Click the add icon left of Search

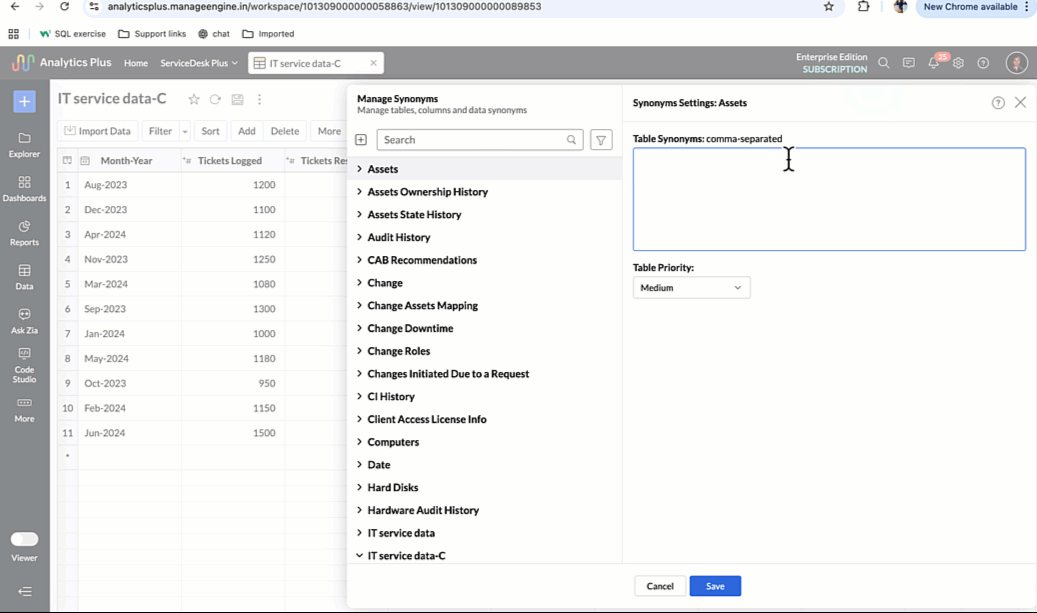tap(361, 140)
